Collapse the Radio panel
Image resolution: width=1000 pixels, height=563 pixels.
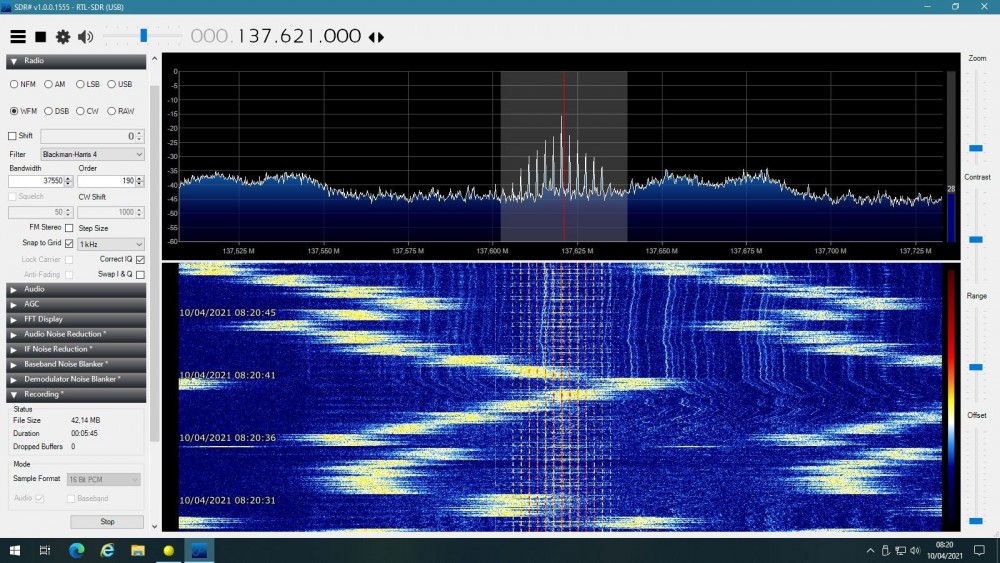click(76, 61)
